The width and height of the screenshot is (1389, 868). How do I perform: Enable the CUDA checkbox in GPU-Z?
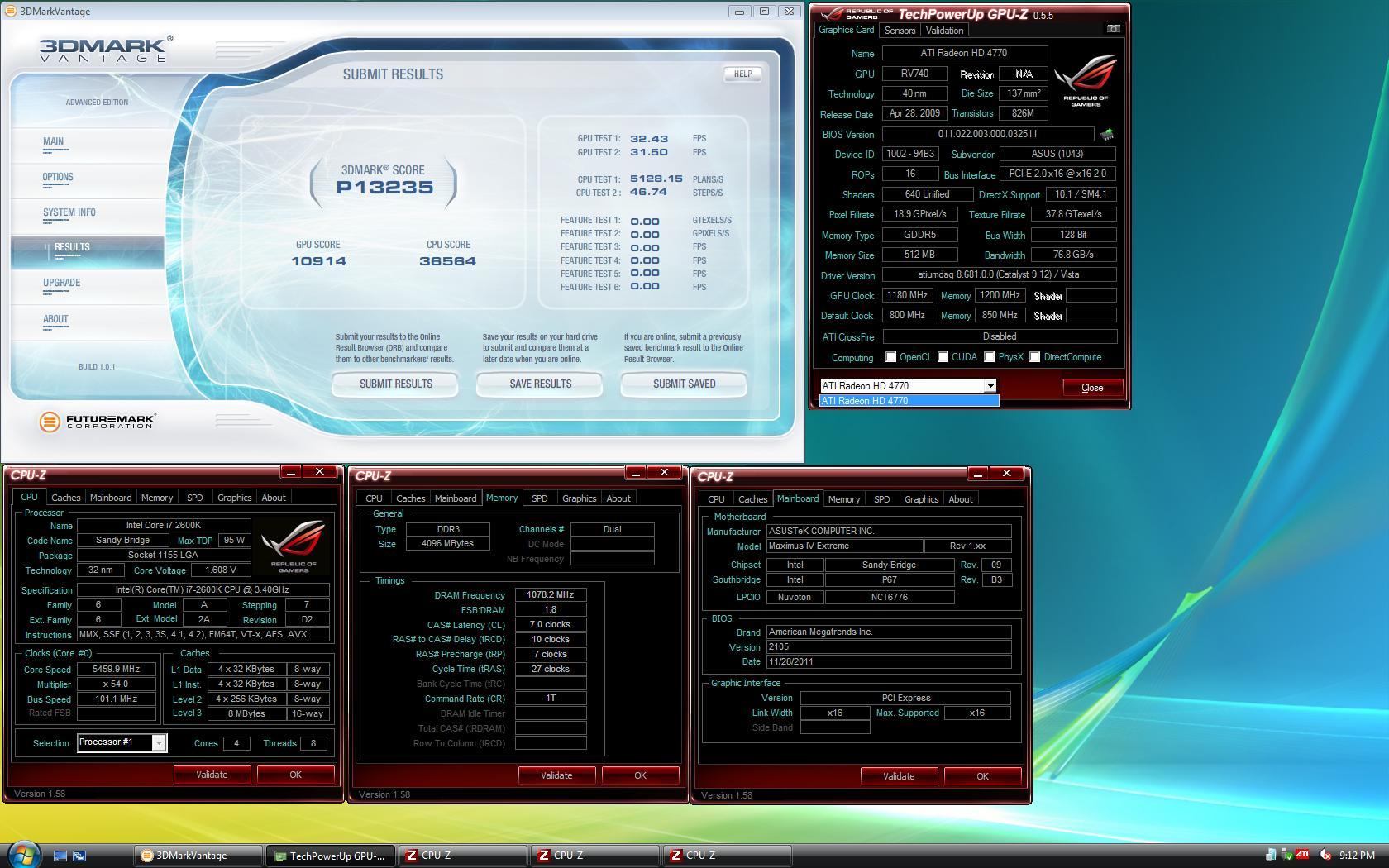943,357
